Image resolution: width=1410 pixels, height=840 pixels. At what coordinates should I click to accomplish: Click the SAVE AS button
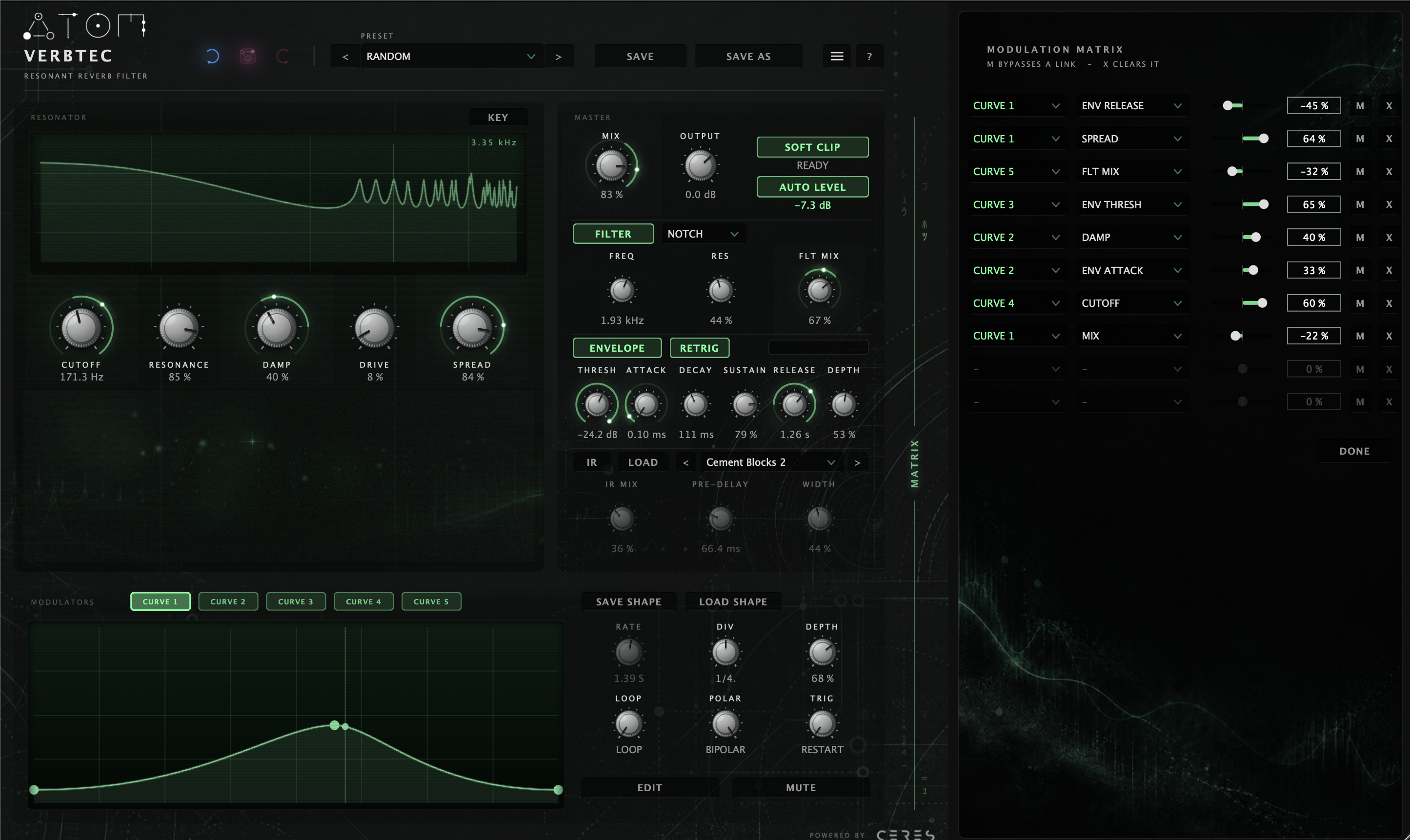(x=748, y=57)
